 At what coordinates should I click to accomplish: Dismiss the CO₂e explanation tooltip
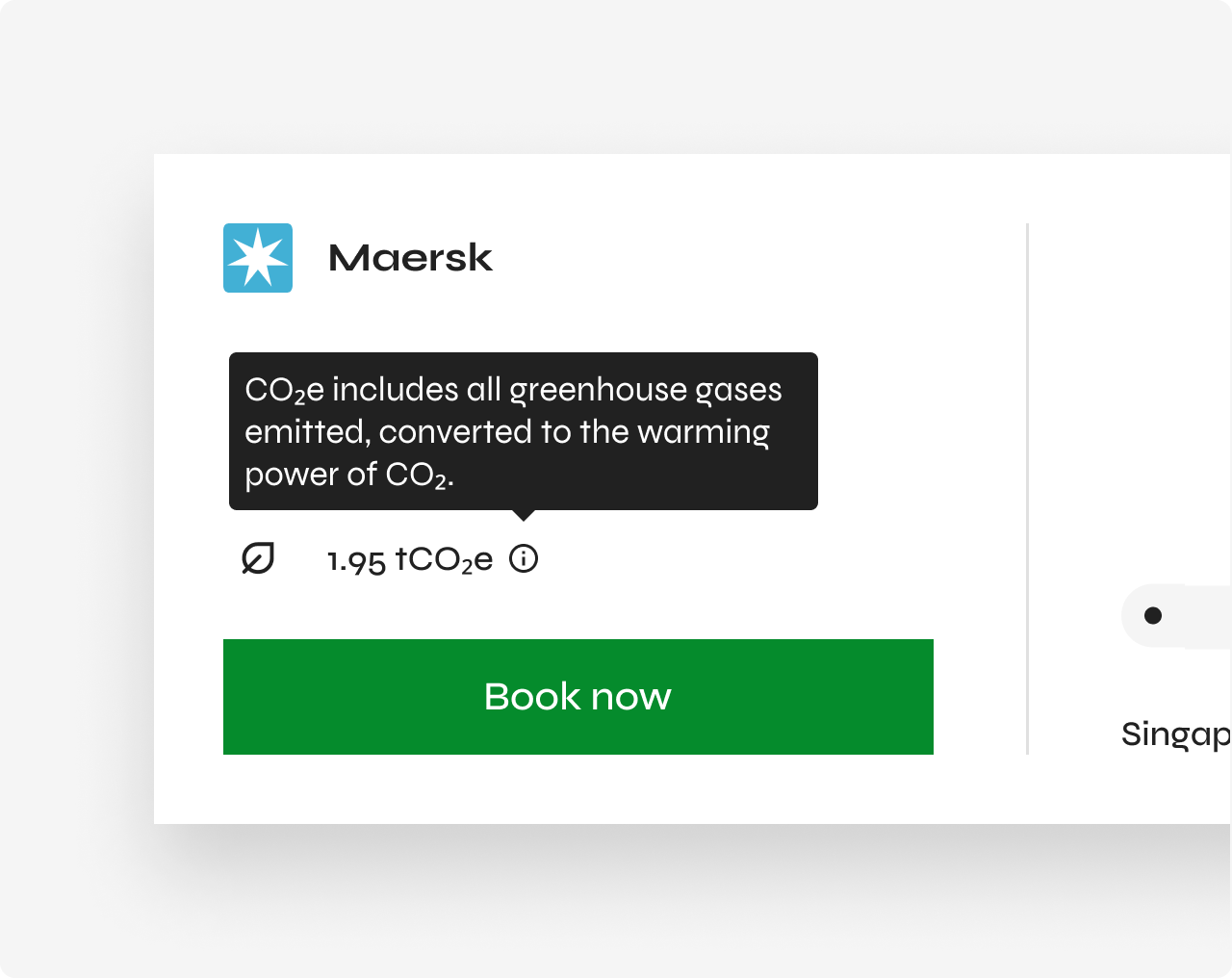tap(523, 430)
